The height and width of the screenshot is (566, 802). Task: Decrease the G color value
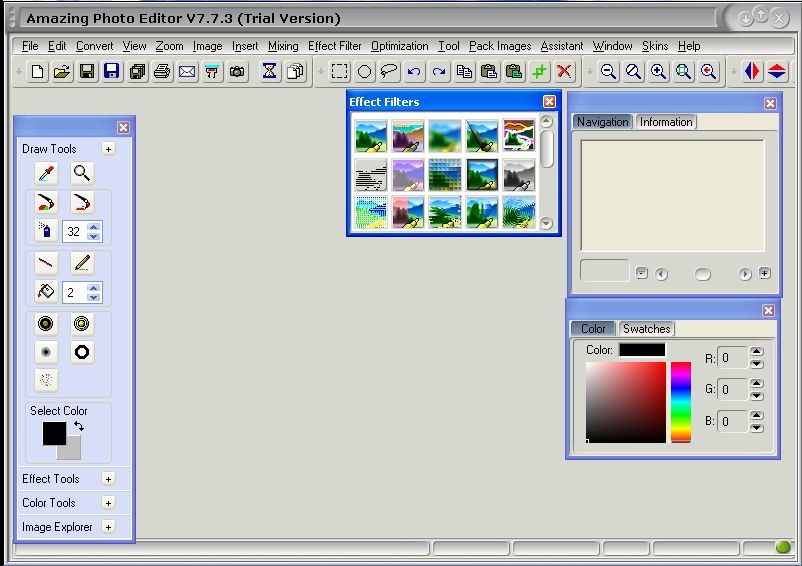[756, 396]
